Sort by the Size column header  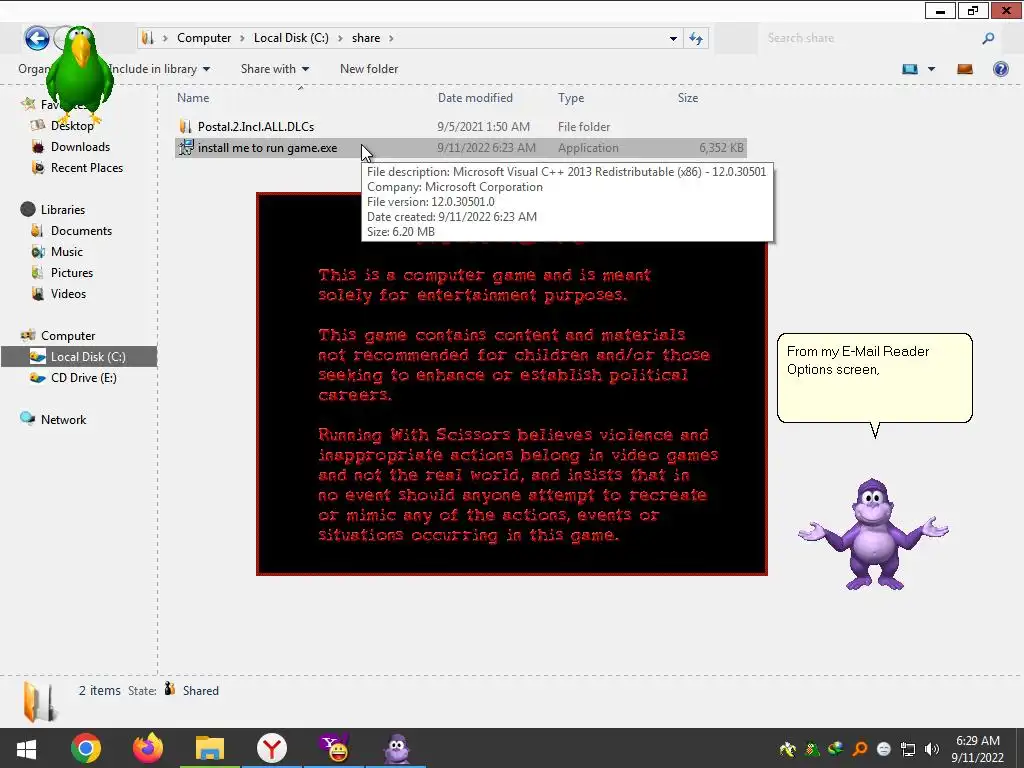tap(688, 98)
